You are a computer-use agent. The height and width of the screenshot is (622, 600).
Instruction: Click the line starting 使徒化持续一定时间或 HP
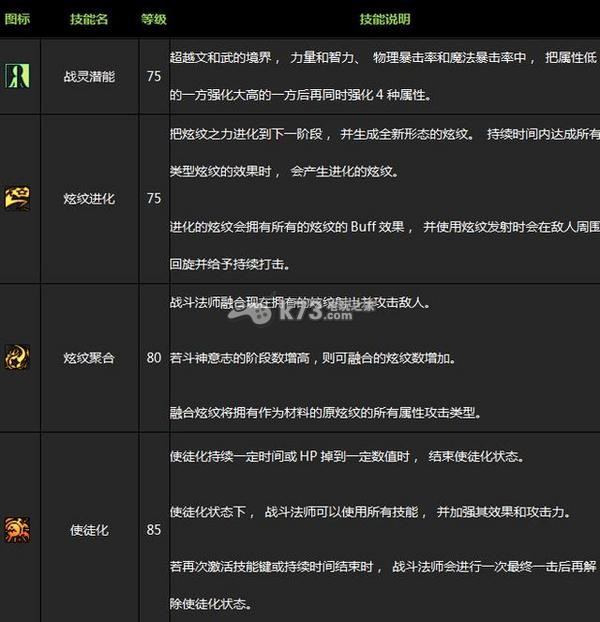pos(347,457)
